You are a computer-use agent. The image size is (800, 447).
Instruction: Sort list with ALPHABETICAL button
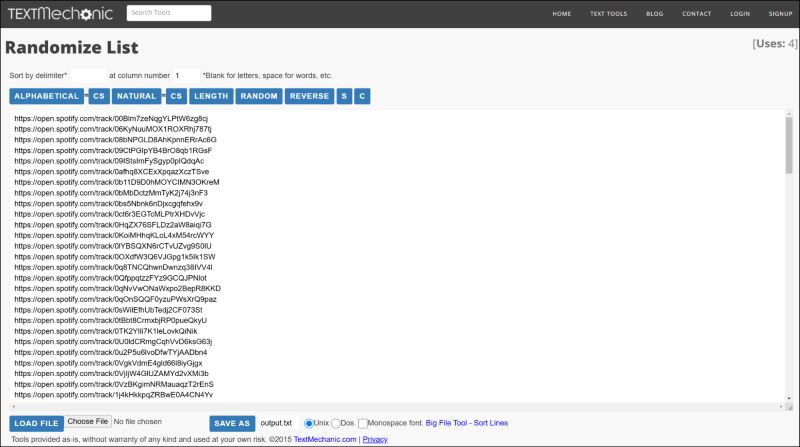[x=46, y=96]
